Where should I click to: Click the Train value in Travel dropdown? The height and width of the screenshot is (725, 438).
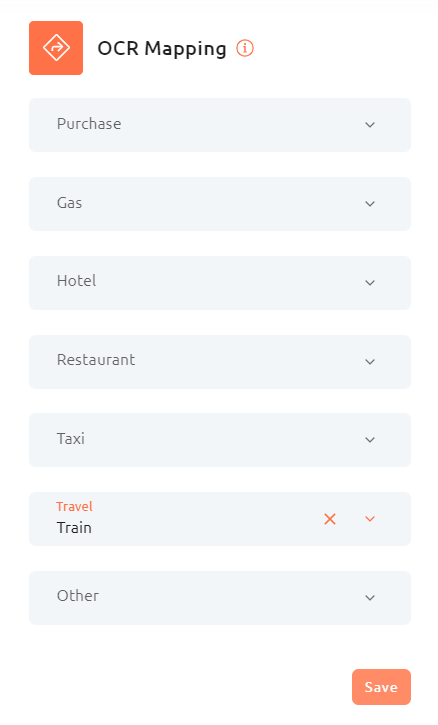[x=74, y=528]
